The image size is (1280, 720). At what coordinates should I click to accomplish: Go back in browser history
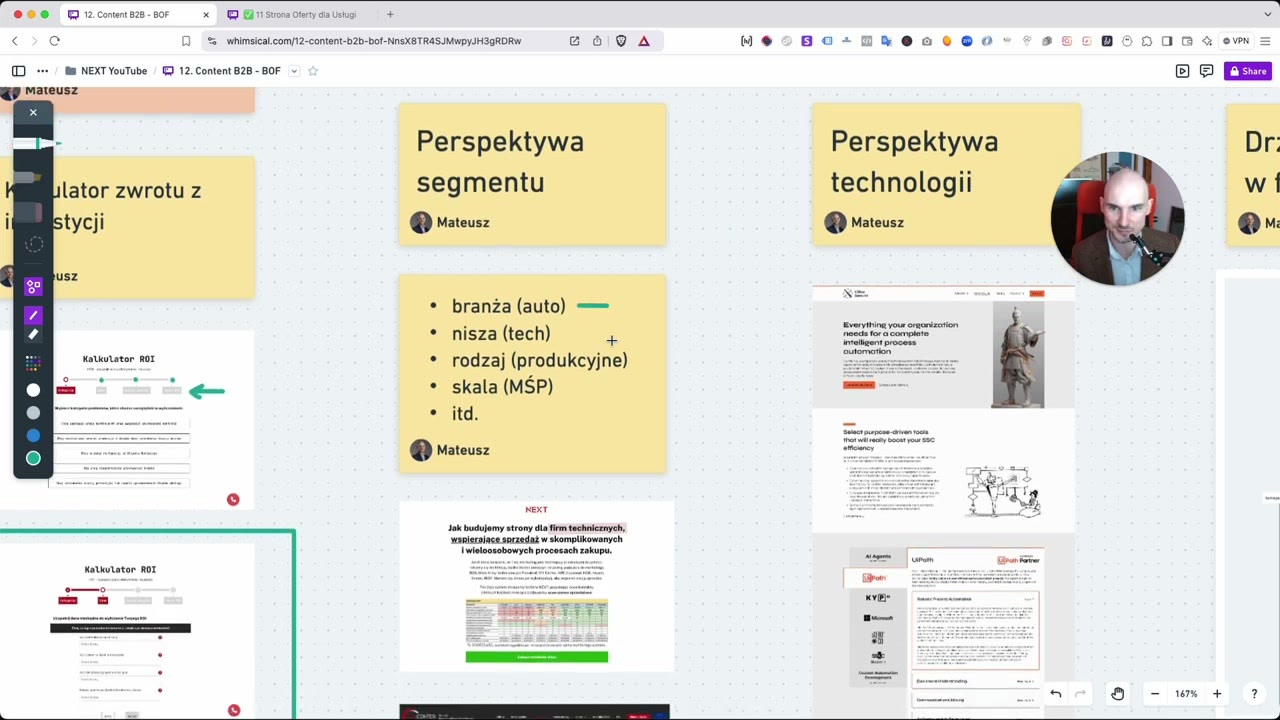(x=14, y=41)
